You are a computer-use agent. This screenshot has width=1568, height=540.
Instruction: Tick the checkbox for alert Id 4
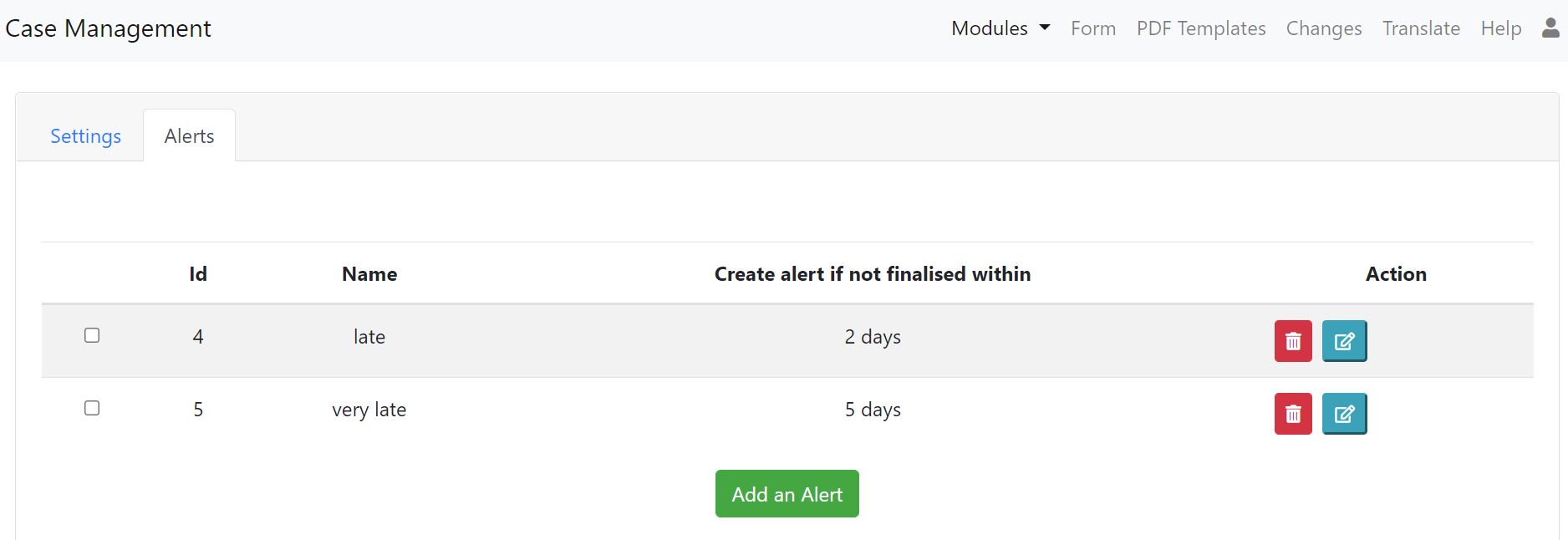tap(92, 335)
